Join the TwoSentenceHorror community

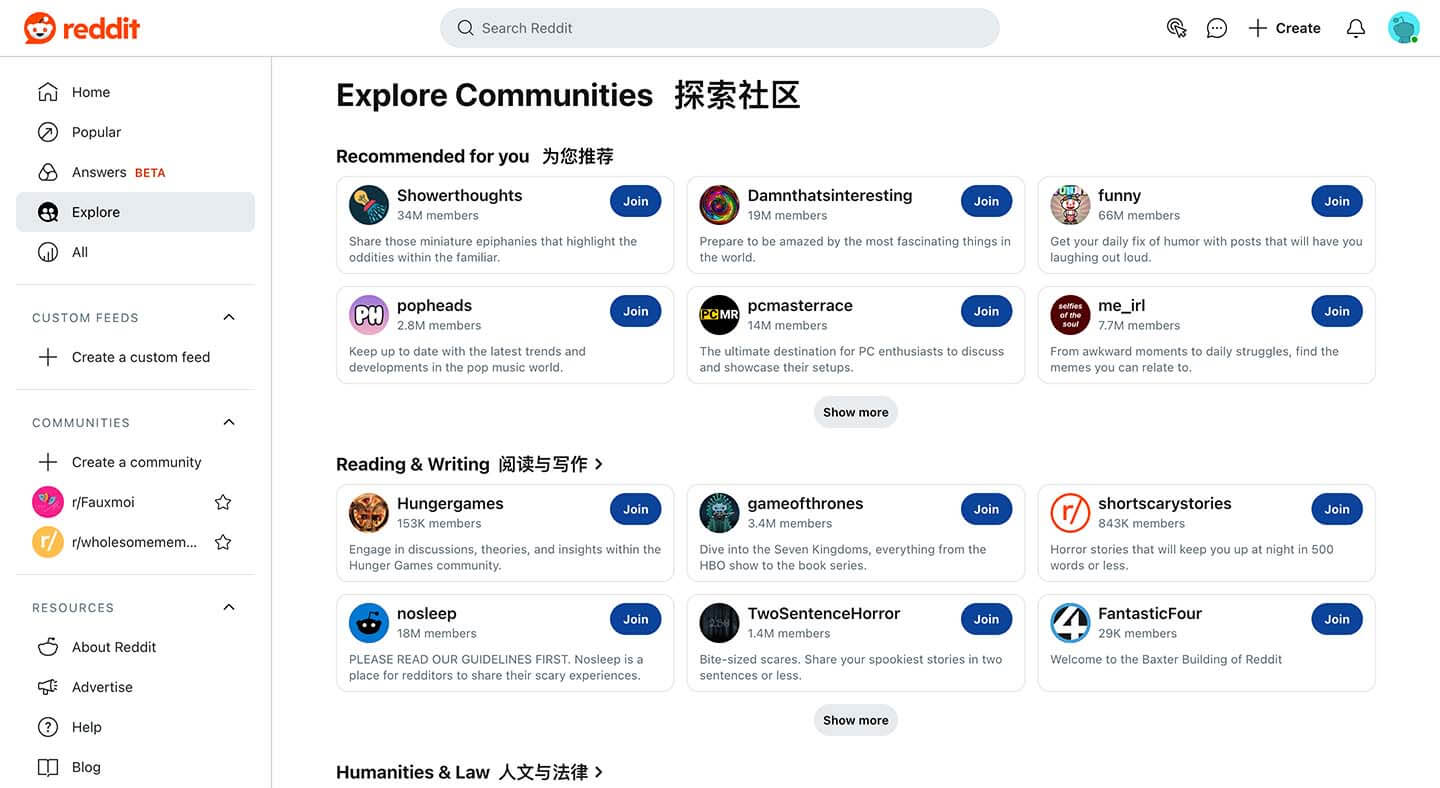point(987,619)
